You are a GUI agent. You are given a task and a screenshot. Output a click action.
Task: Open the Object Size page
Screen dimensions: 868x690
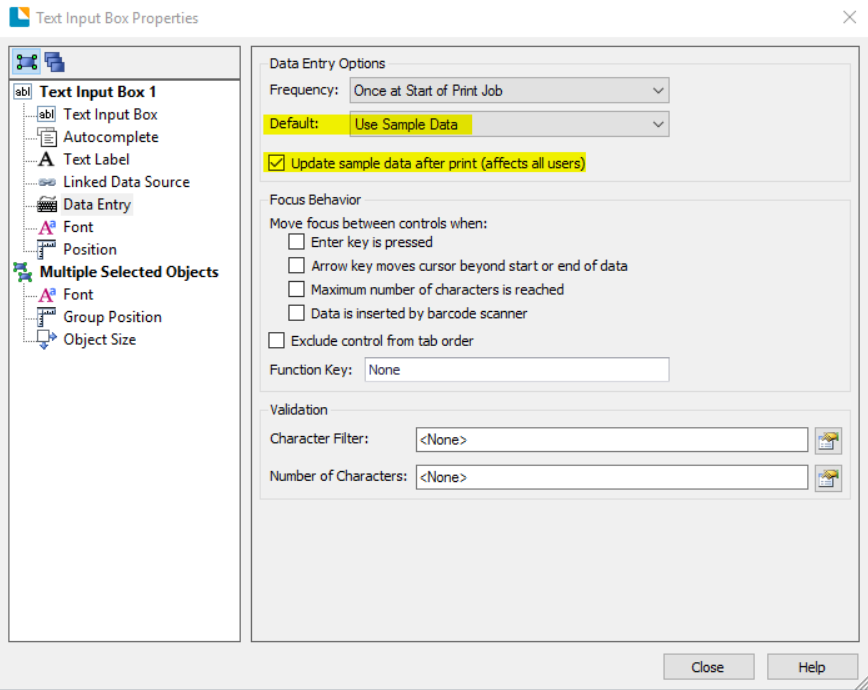coord(100,339)
